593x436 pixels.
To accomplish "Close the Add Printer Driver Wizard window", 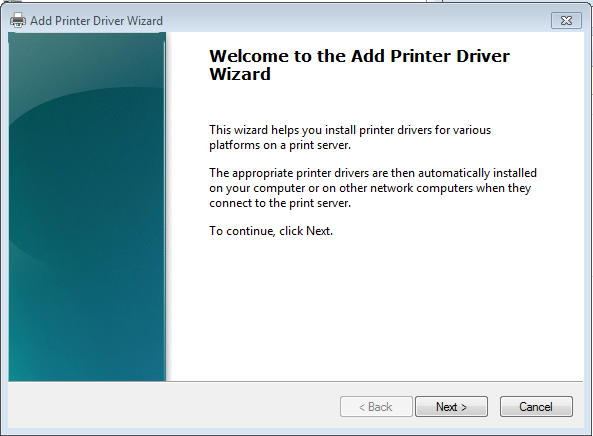I will [x=566, y=20].
